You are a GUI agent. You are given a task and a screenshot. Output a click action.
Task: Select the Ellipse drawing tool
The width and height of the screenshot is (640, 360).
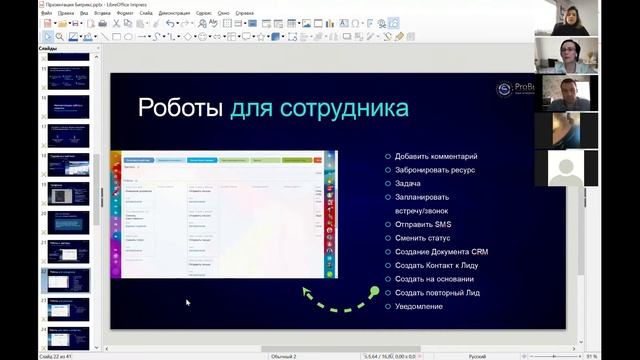[129, 37]
